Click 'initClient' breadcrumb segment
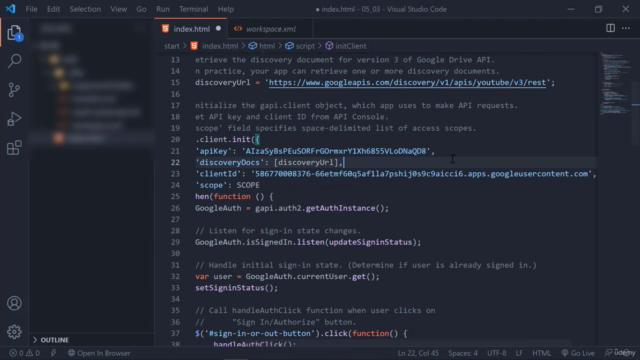This screenshot has width=640, height=360. [351, 46]
